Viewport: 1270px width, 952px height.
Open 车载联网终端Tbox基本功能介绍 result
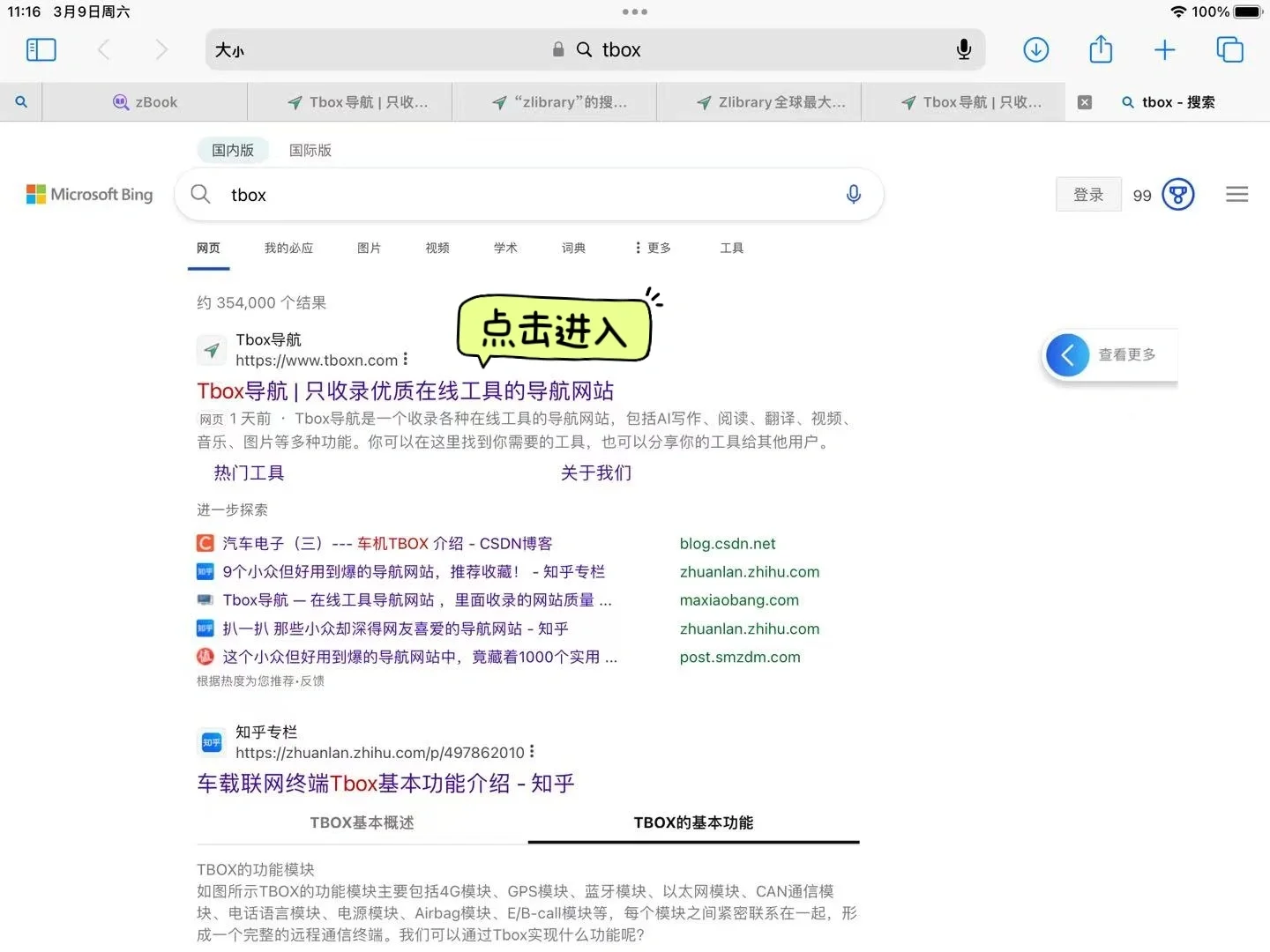point(385,783)
